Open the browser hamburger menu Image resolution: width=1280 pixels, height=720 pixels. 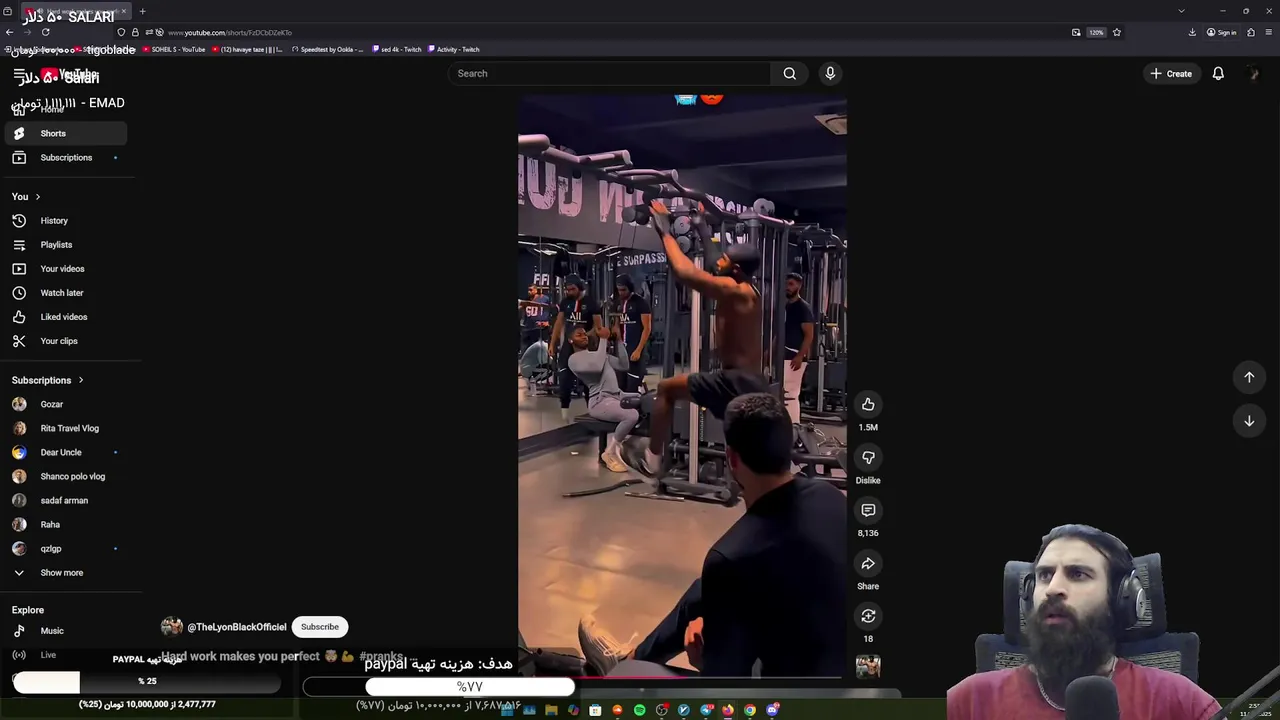pos(1268,32)
